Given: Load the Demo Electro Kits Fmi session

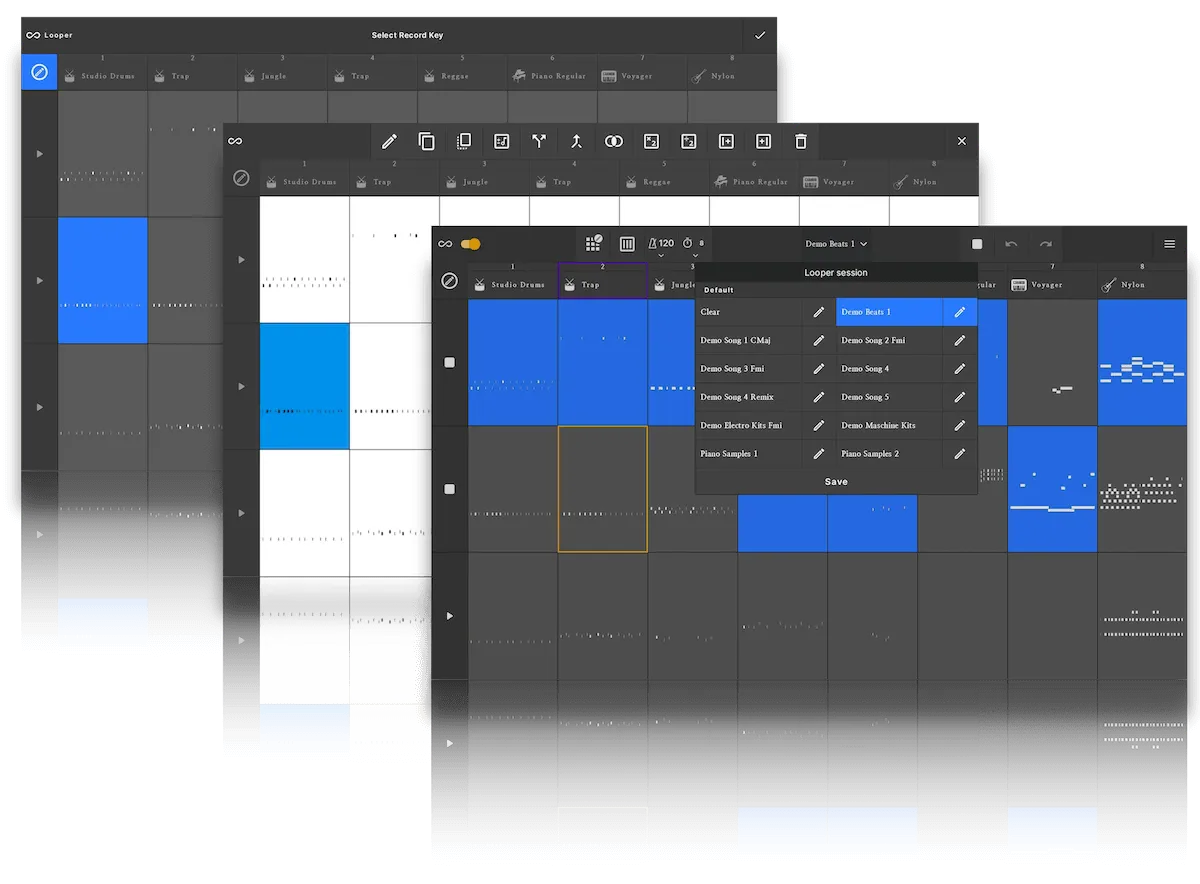Looking at the screenshot, I should pos(750,425).
